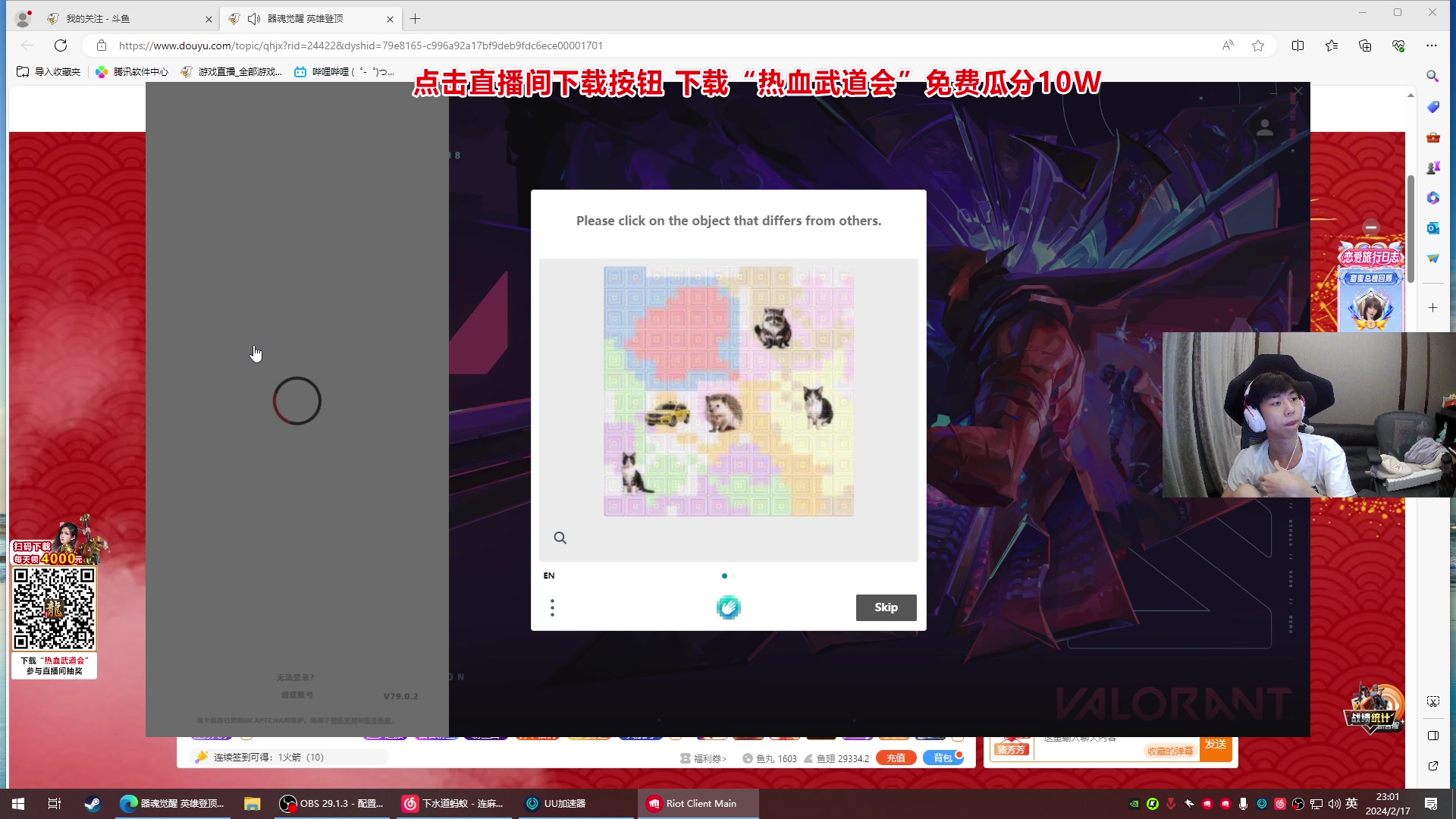Click the Riot client profile avatar icon

(1264, 127)
